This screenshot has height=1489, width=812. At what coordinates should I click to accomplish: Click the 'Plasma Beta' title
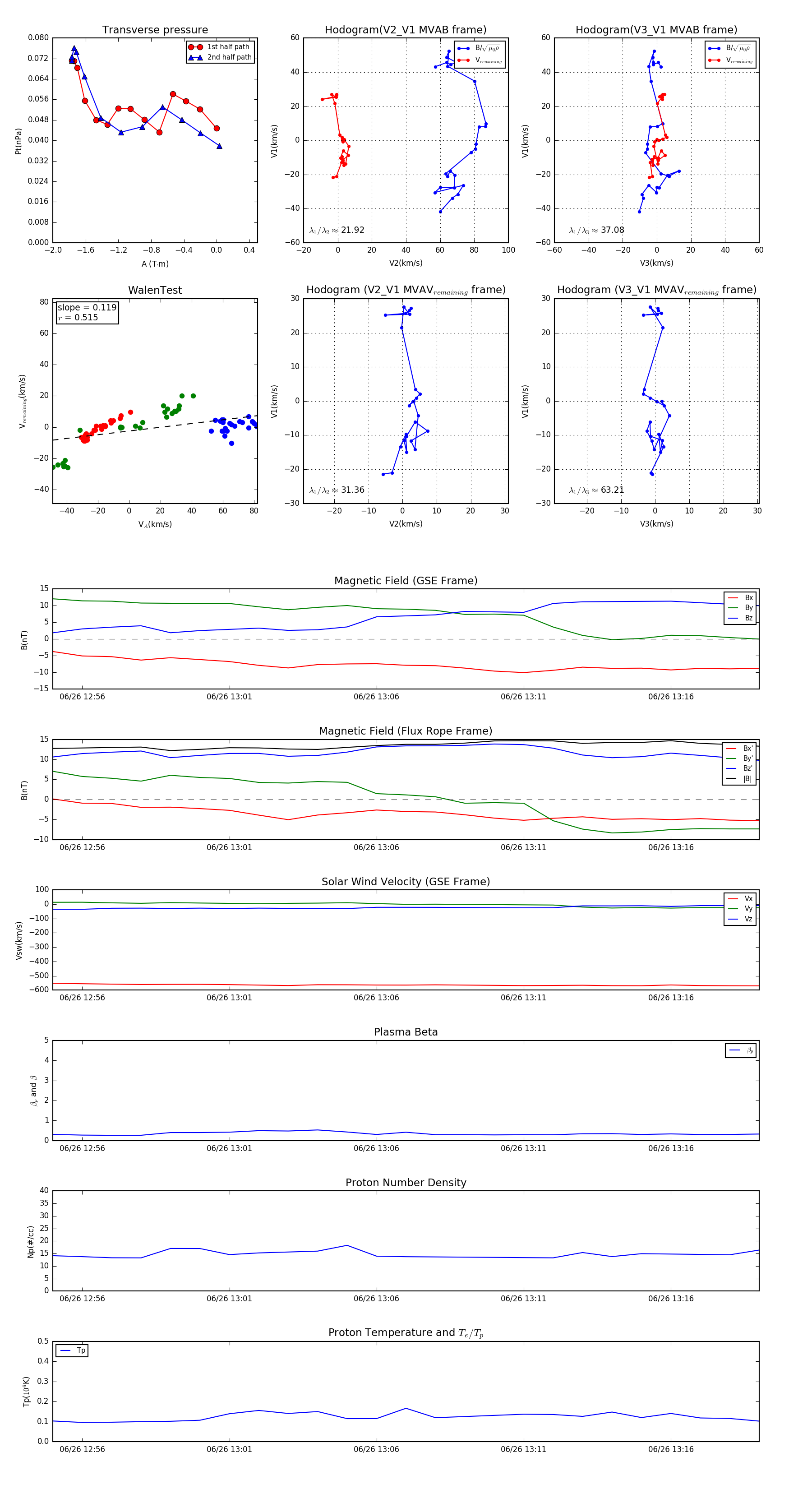(x=406, y=1032)
